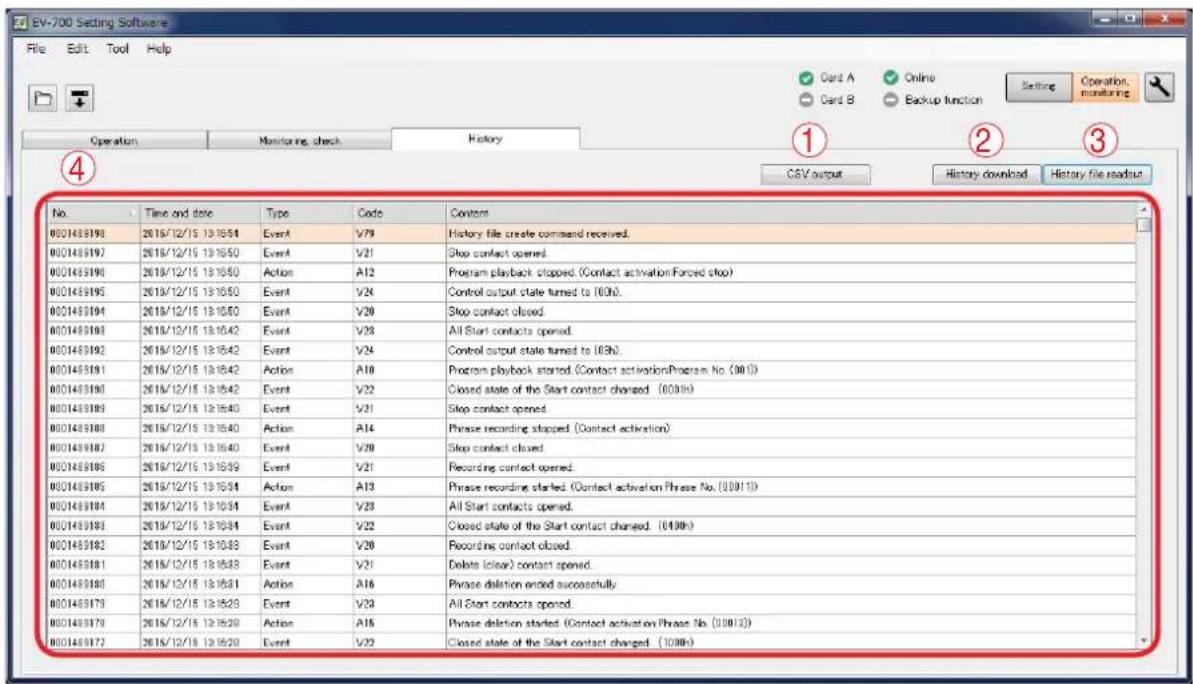This screenshot has height=684, width=1193.
Task: Open the Edit menu
Action: 77,49
